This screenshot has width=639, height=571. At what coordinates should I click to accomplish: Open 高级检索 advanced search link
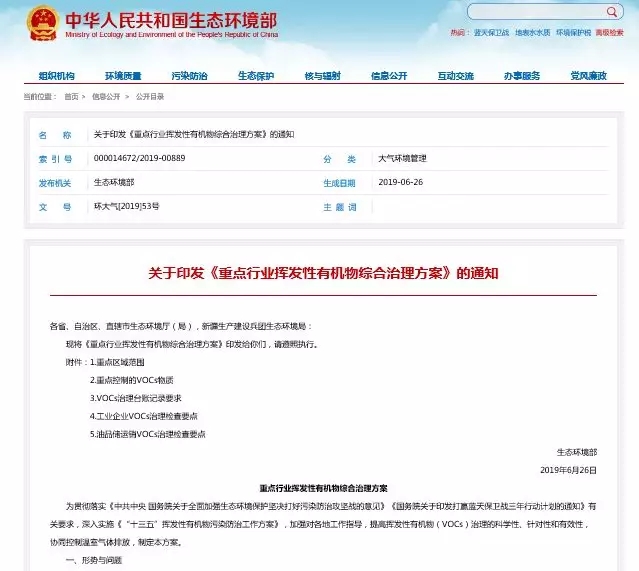click(609, 33)
